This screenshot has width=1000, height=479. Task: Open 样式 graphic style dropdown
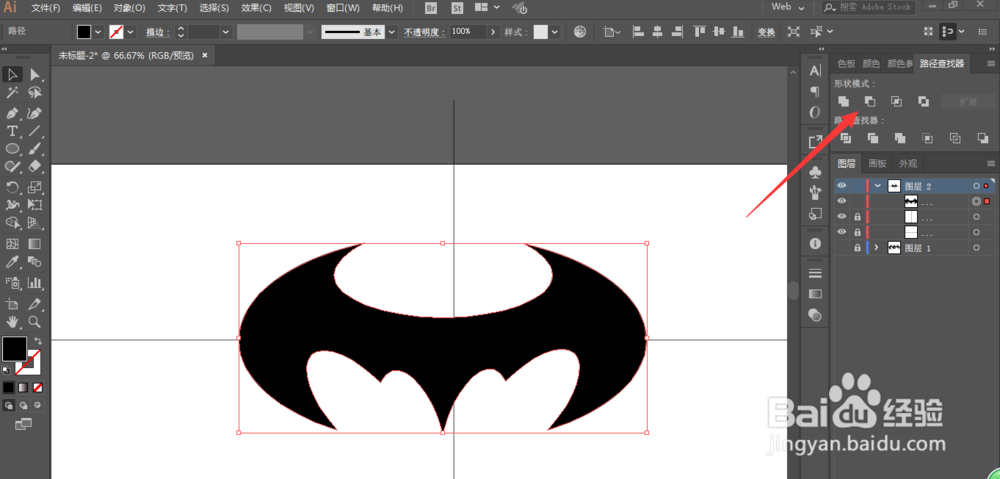coord(555,32)
